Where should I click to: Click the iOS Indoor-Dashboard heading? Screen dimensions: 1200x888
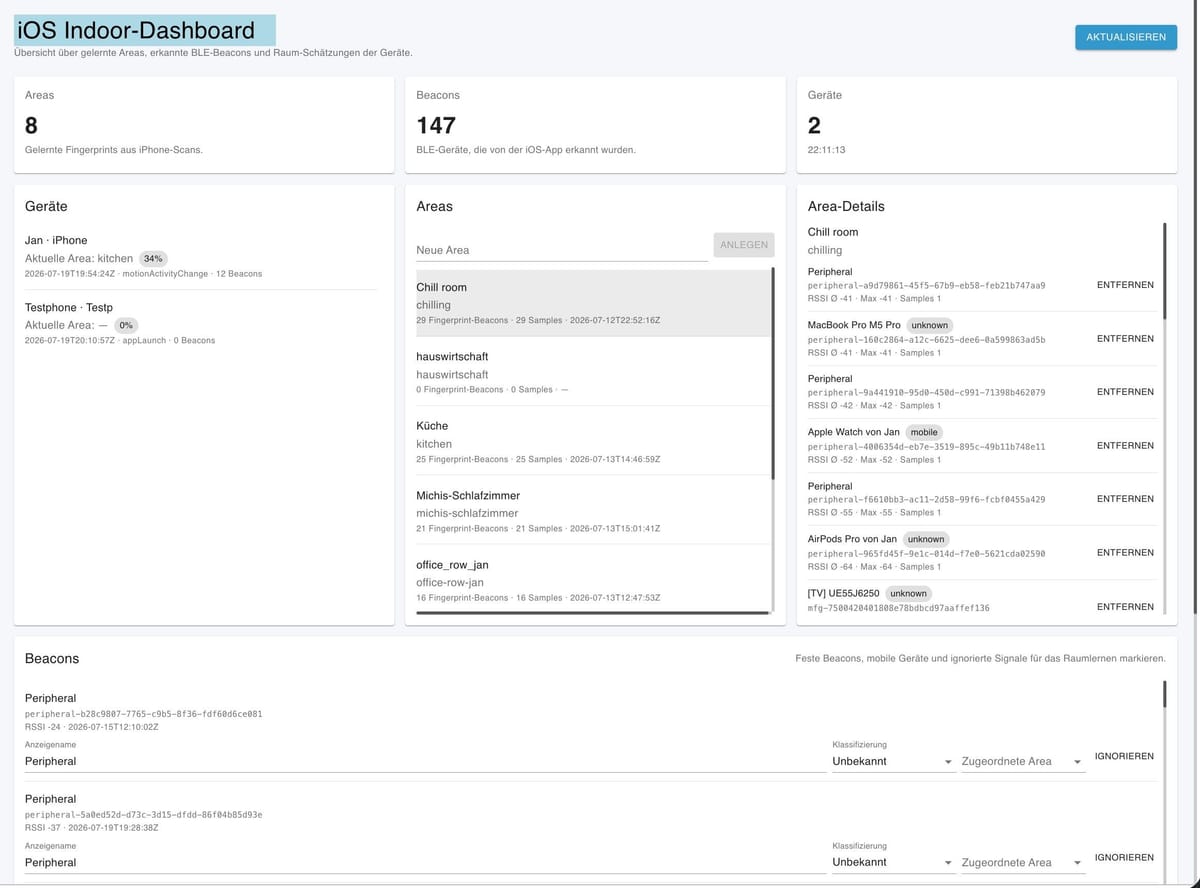click(136, 30)
